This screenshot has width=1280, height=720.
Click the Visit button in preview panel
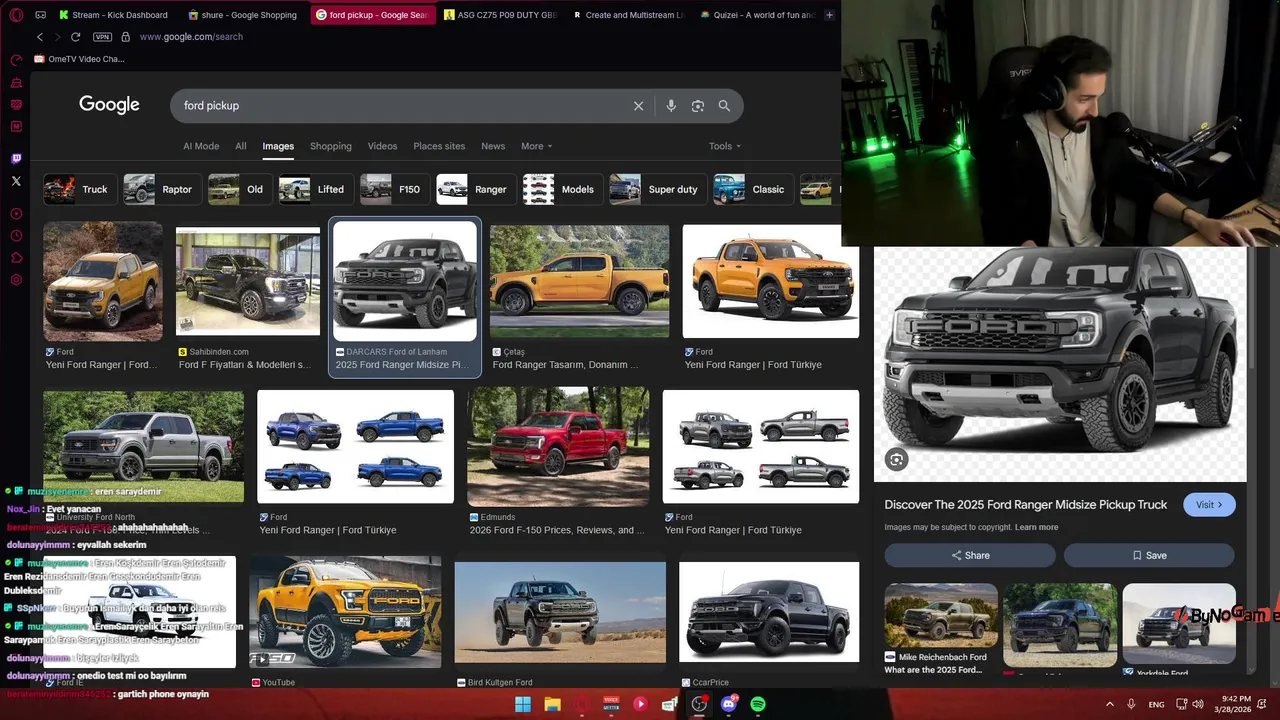point(1209,505)
